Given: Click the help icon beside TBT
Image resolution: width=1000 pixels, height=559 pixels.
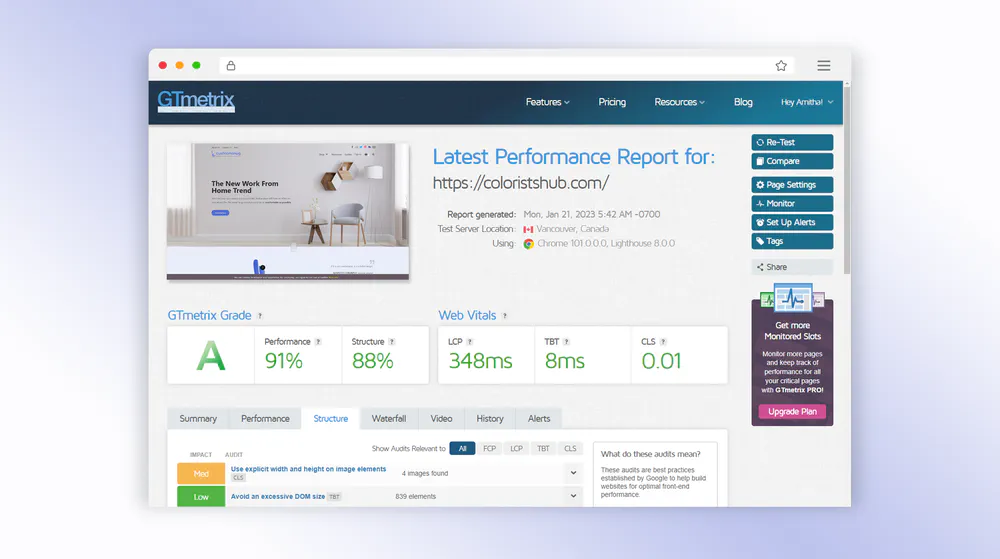Looking at the screenshot, I should click(566, 342).
